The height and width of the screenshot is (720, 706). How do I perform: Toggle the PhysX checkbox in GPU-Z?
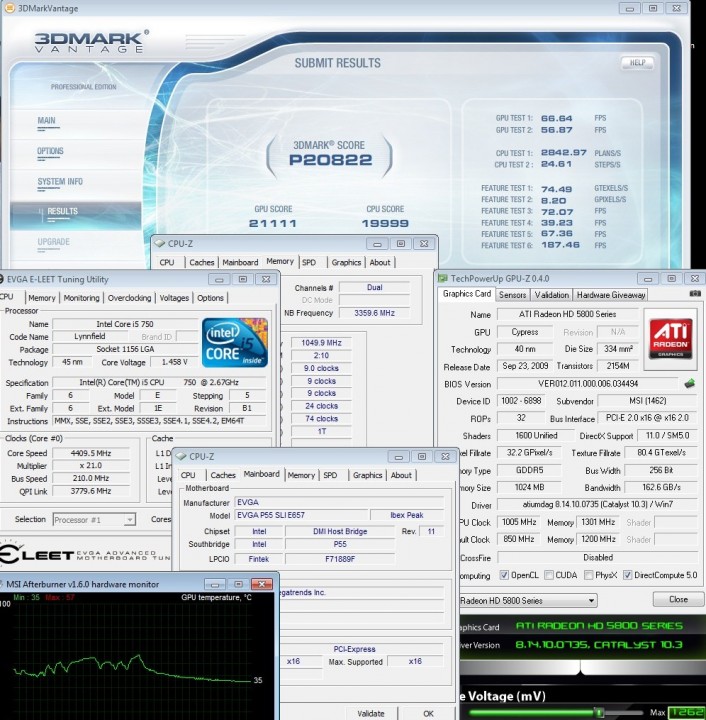[588, 575]
